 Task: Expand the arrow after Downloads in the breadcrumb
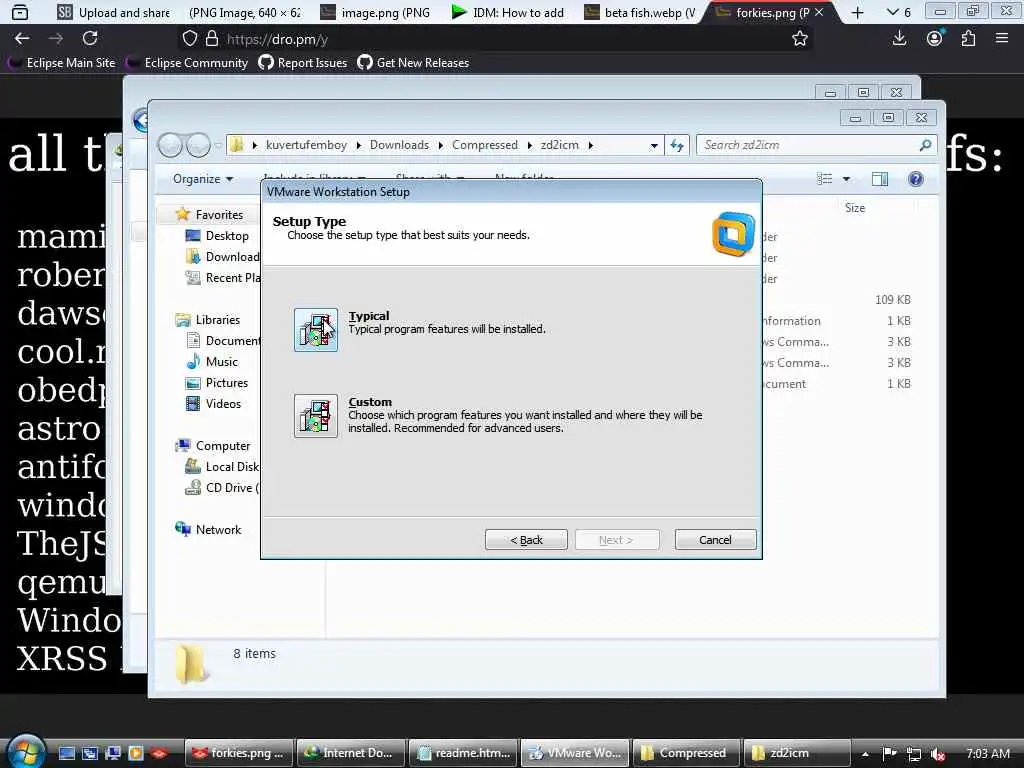click(x=441, y=145)
